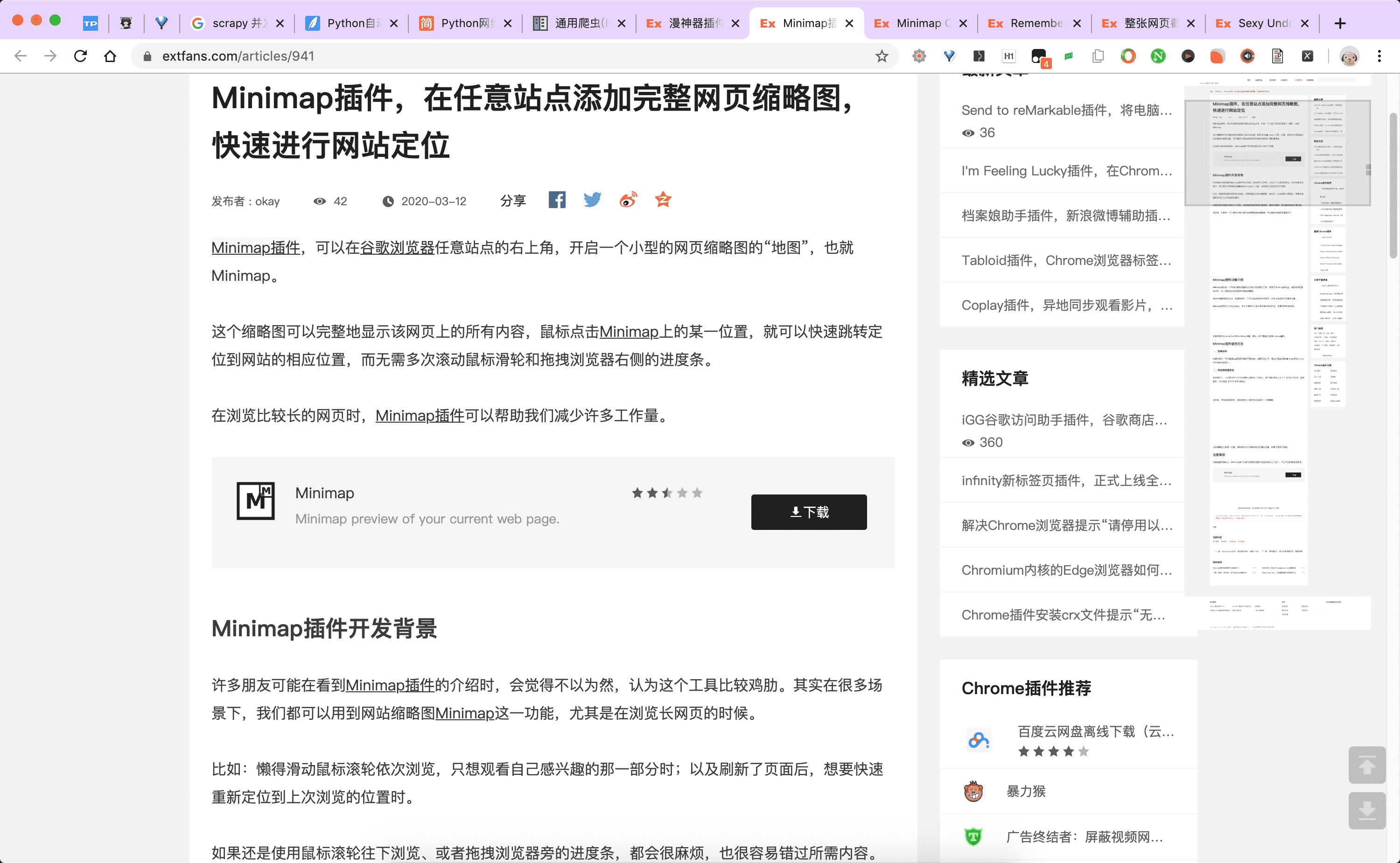Share article via Weibo icon
The width and height of the screenshot is (1400, 863).
click(x=628, y=200)
